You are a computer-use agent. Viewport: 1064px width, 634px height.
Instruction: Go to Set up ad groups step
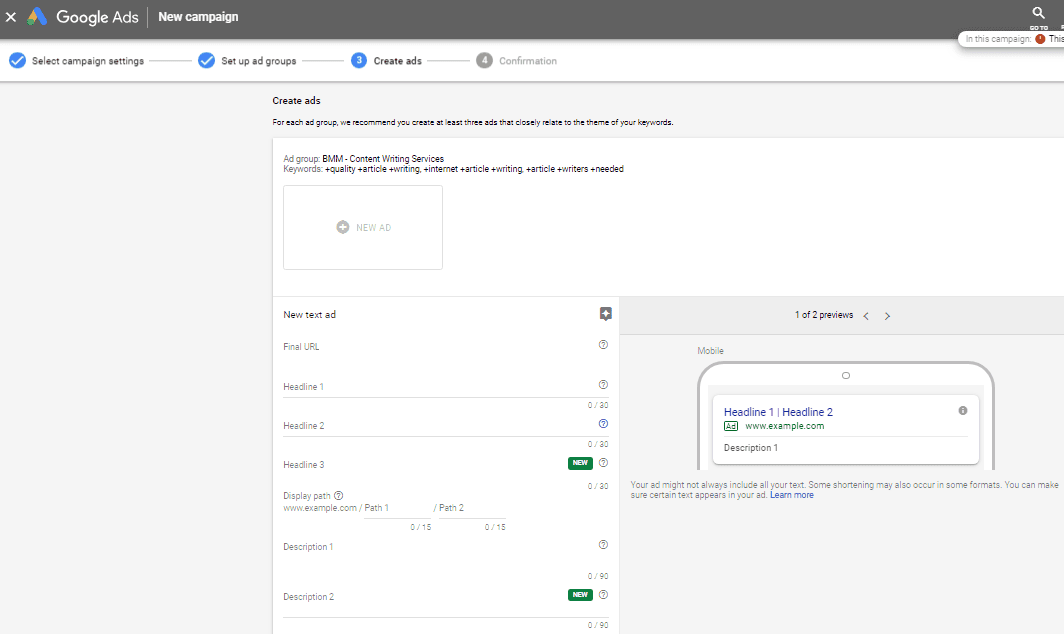coord(248,61)
